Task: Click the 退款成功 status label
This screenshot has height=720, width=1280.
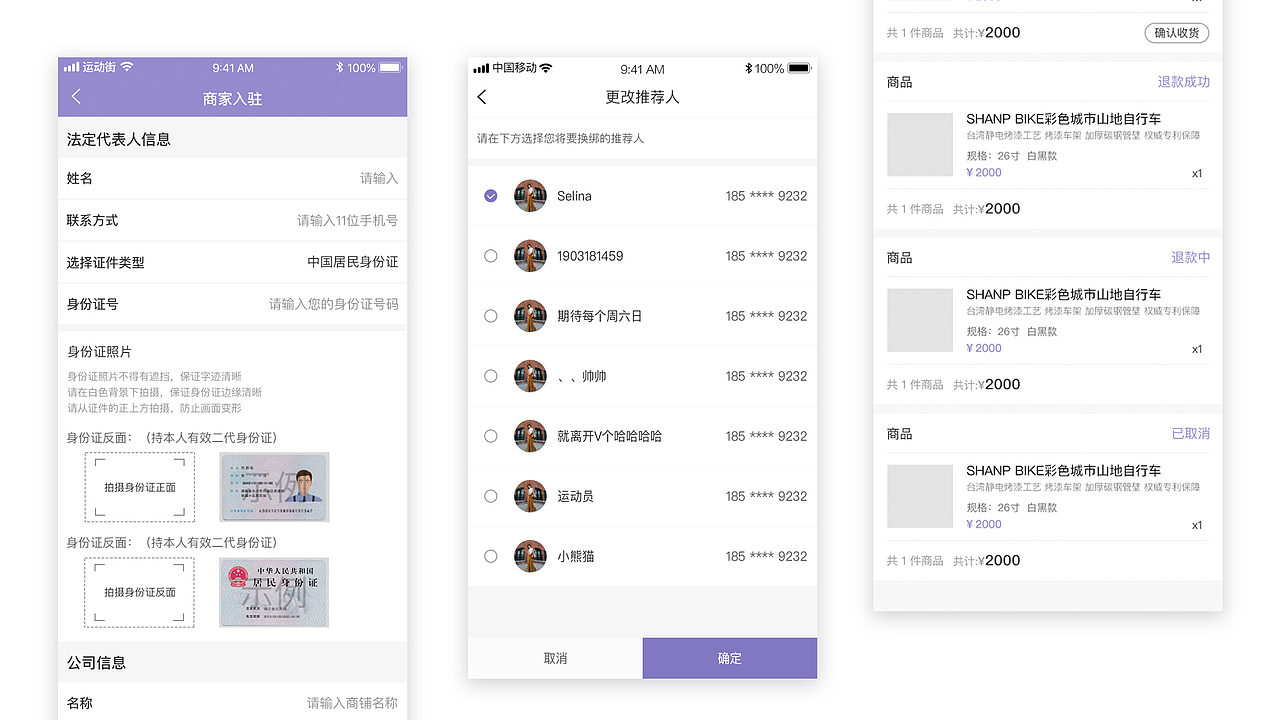Action: 1184,82
